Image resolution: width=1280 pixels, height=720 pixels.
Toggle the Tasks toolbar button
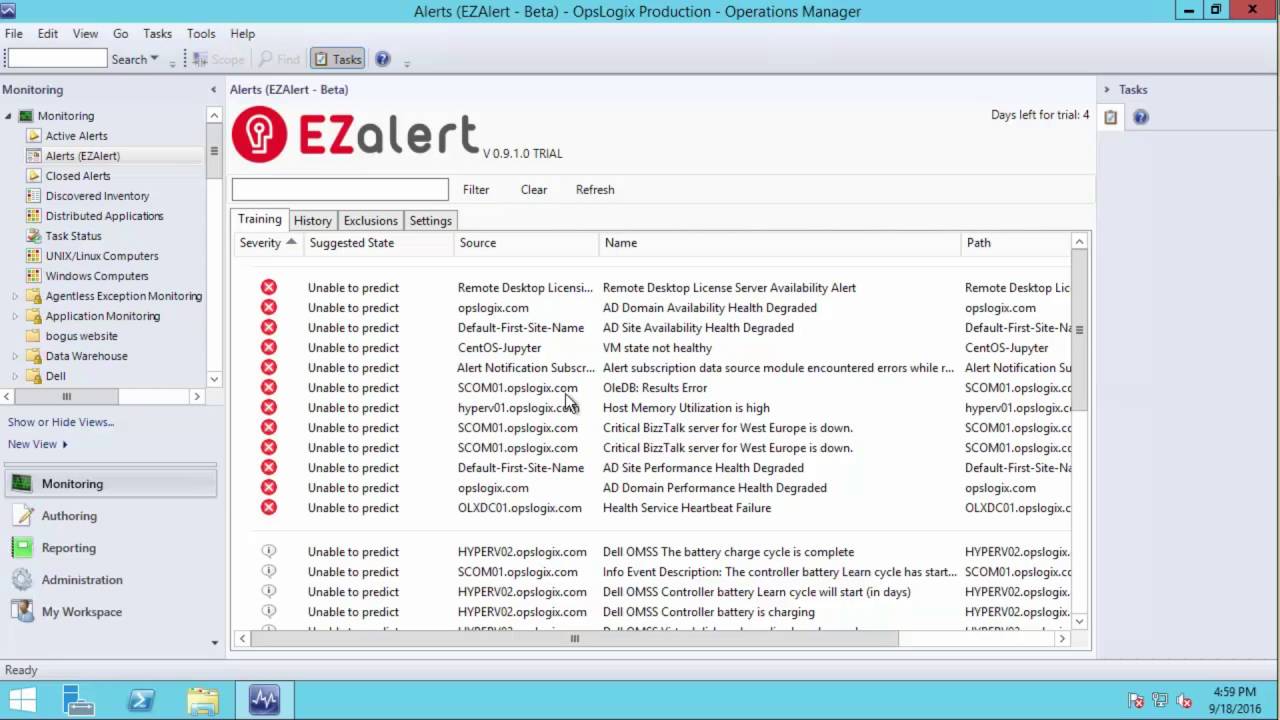coord(337,59)
